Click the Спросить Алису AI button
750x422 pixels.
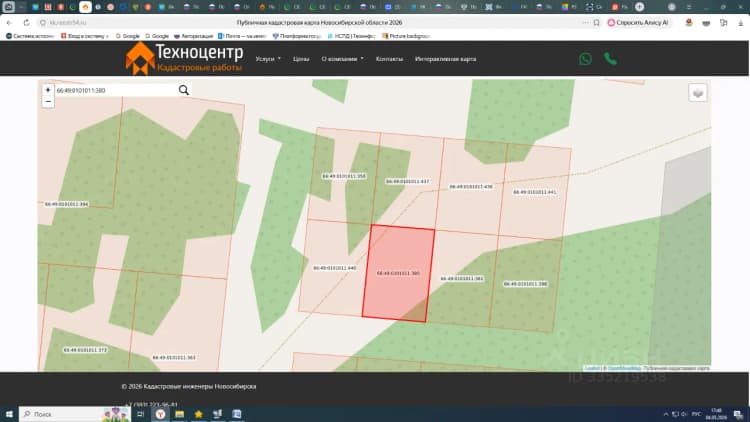tap(638, 22)
